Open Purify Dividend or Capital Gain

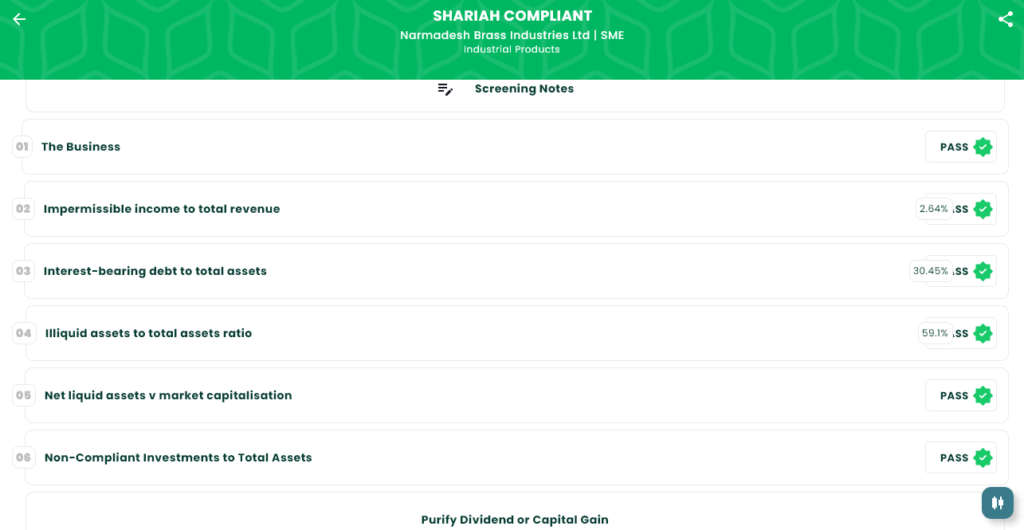click(514, 519)
